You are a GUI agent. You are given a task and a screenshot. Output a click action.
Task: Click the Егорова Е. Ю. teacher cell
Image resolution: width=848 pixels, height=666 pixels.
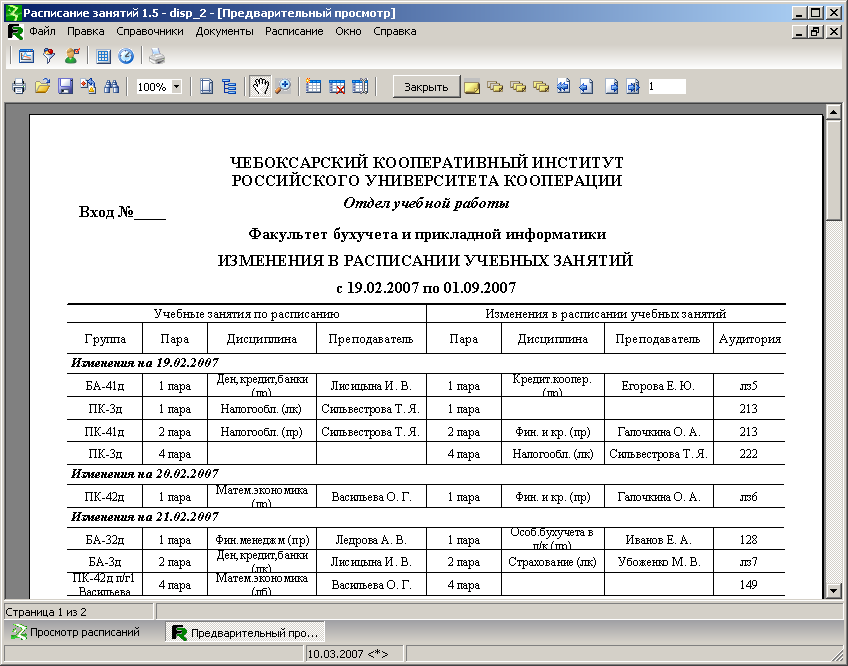[x=658, y=386]
